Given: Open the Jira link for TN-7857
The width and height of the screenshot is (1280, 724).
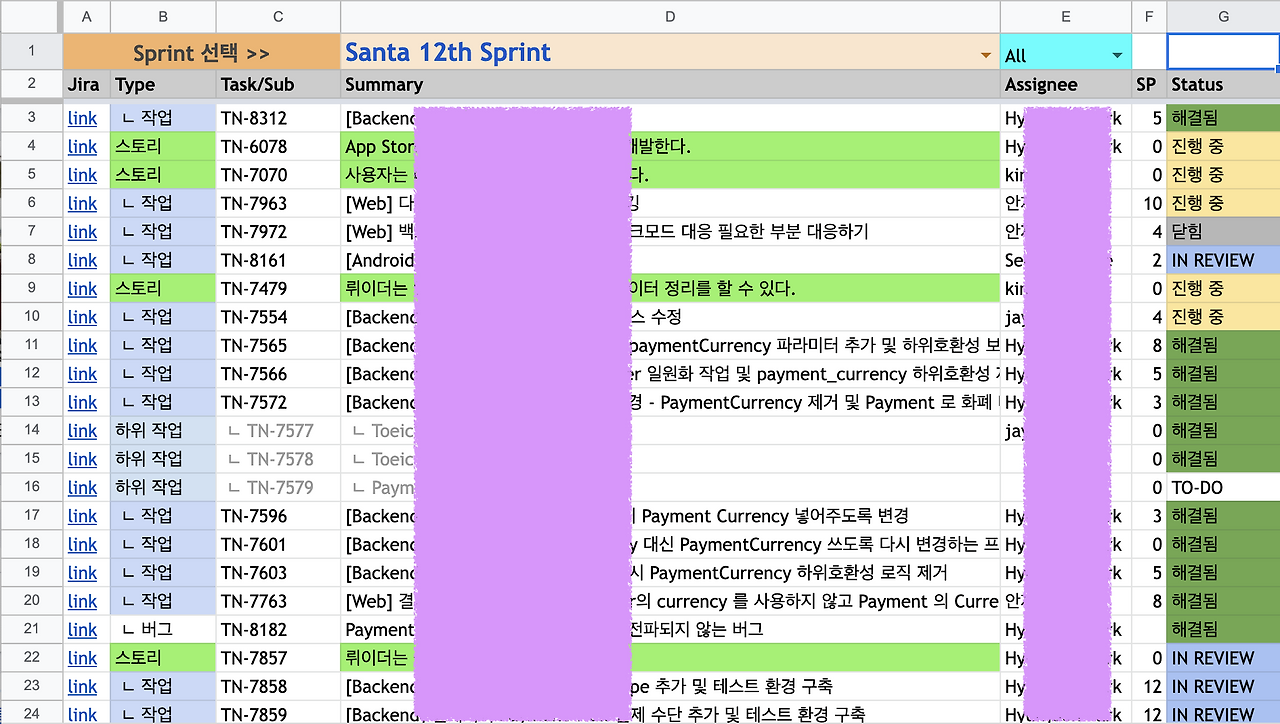Looking at the screenshot, I should click(82, 659).
